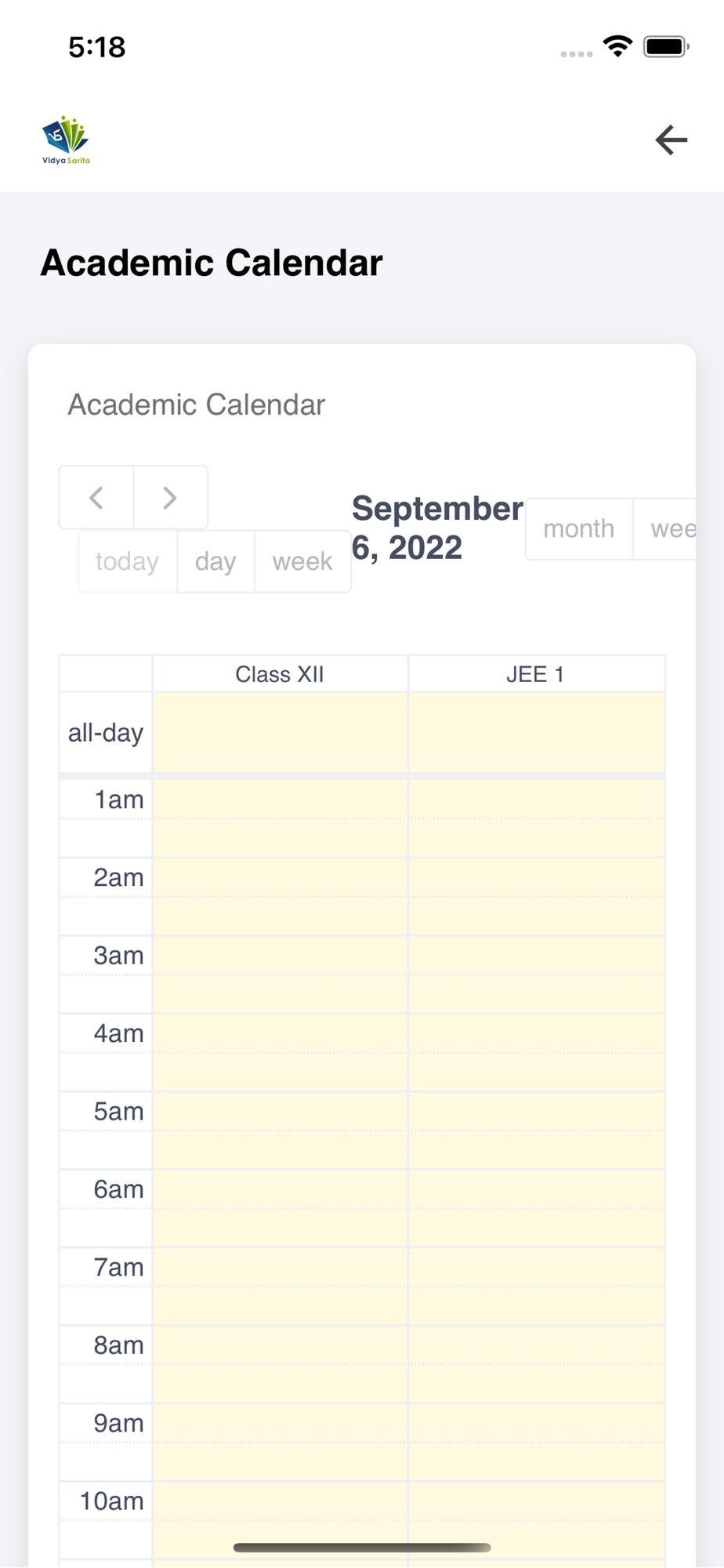724x1568 pixels.
Task: Tap the battery indicator icon
Action: point(666,46)
